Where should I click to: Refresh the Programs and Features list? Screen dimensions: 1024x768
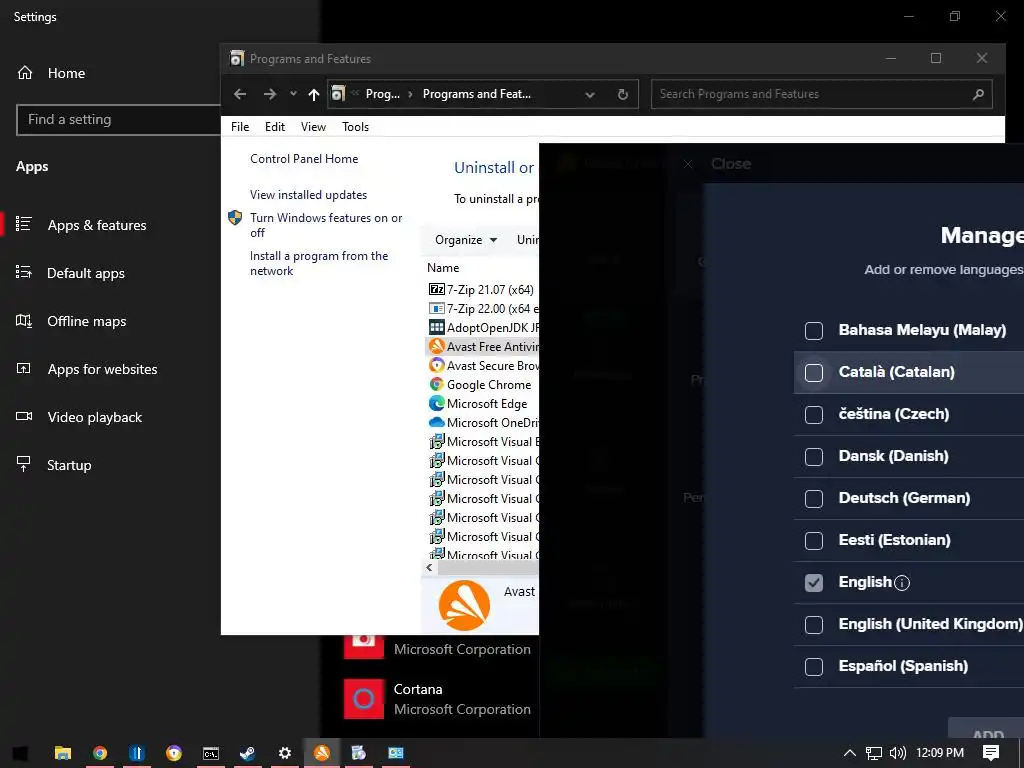(x=622, y=94)
